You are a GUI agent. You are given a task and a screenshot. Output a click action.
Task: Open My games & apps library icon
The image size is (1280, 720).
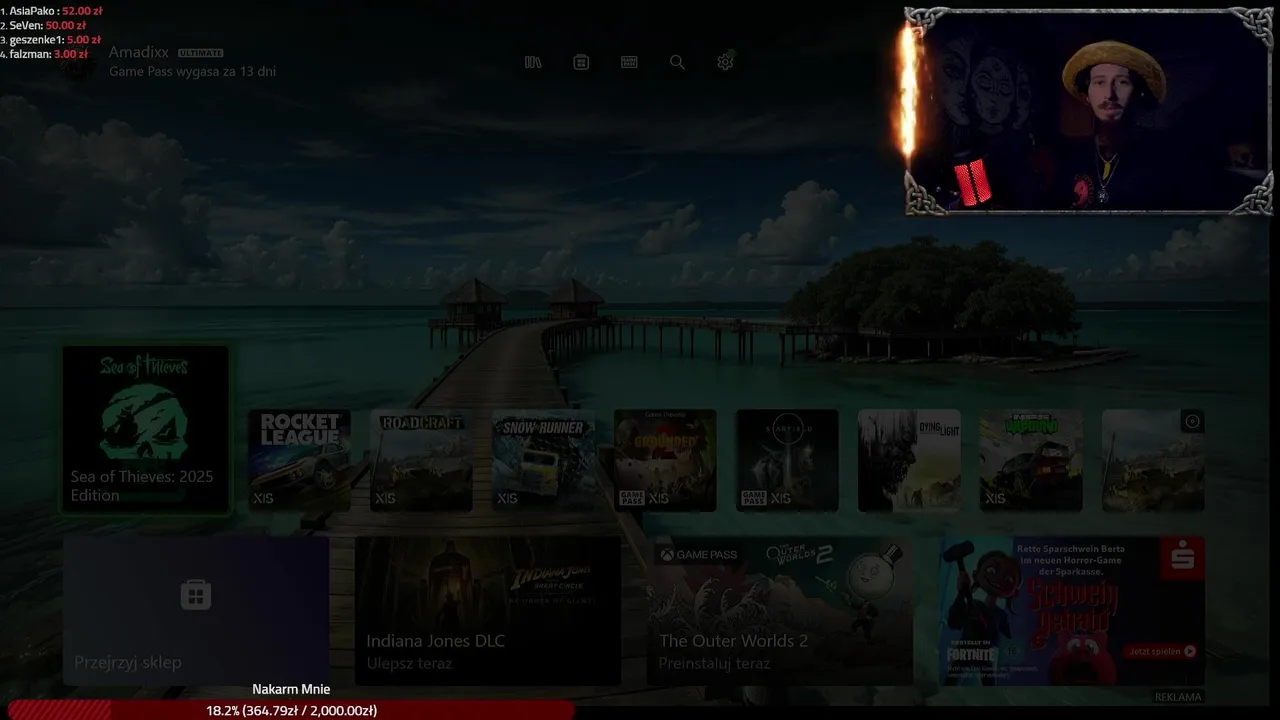[533, 62]
